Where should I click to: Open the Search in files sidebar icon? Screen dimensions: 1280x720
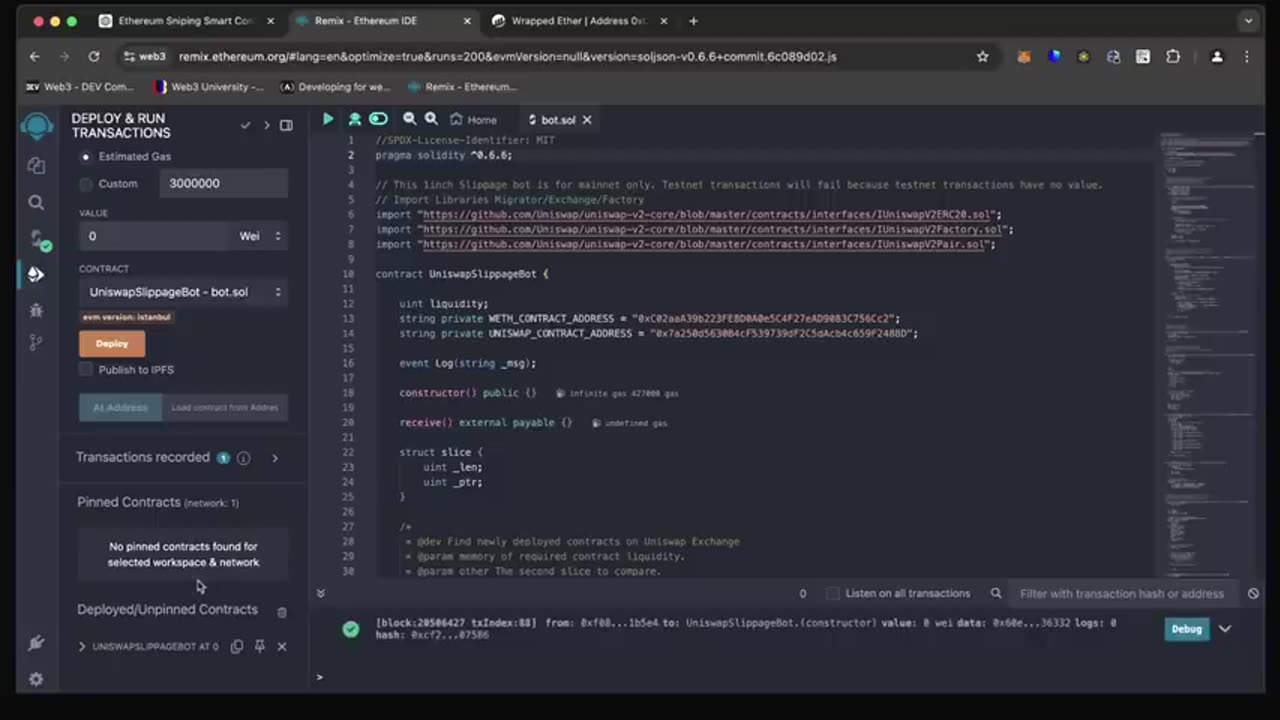pyautogui.click(x=36, y=203)
